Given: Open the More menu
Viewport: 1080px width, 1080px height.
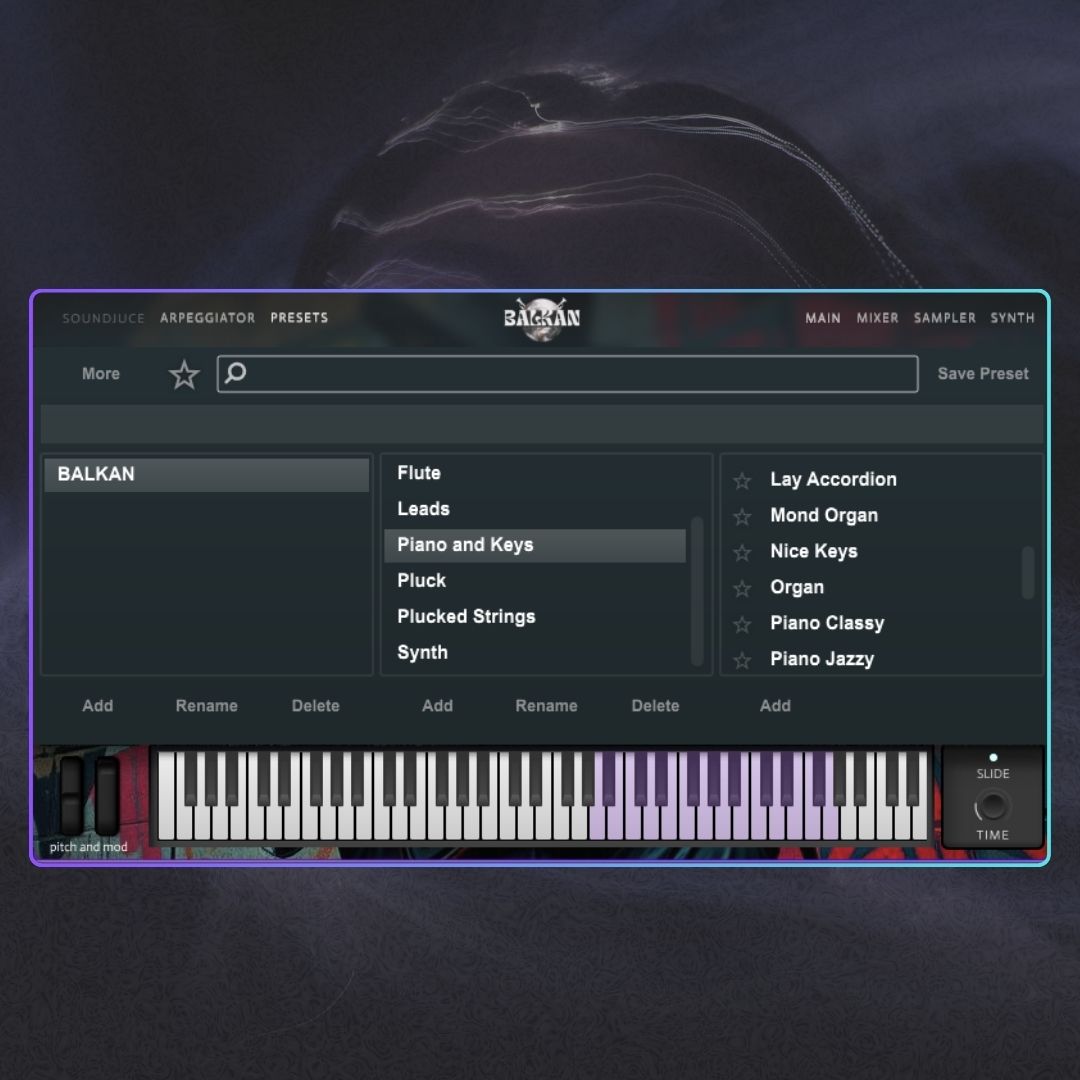Looking at the screenshot, I should 101,374.
